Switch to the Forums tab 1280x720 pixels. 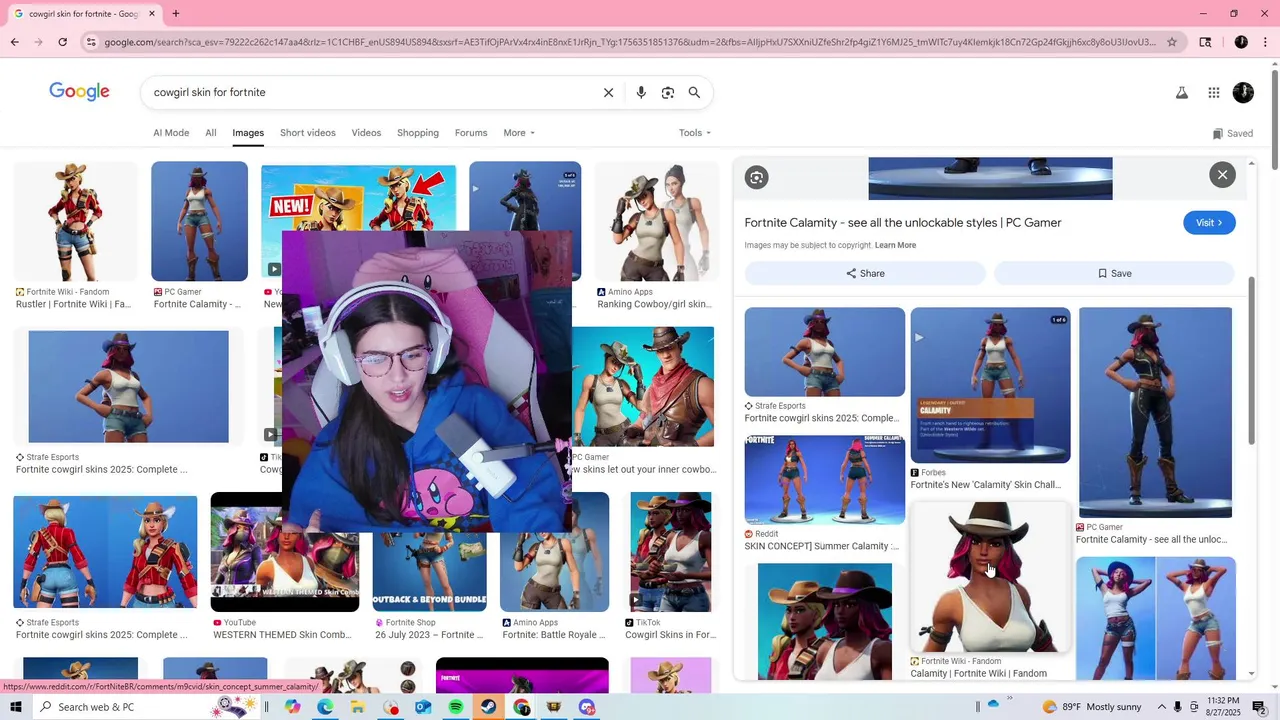pyautogui.click(x=471, y=133)
